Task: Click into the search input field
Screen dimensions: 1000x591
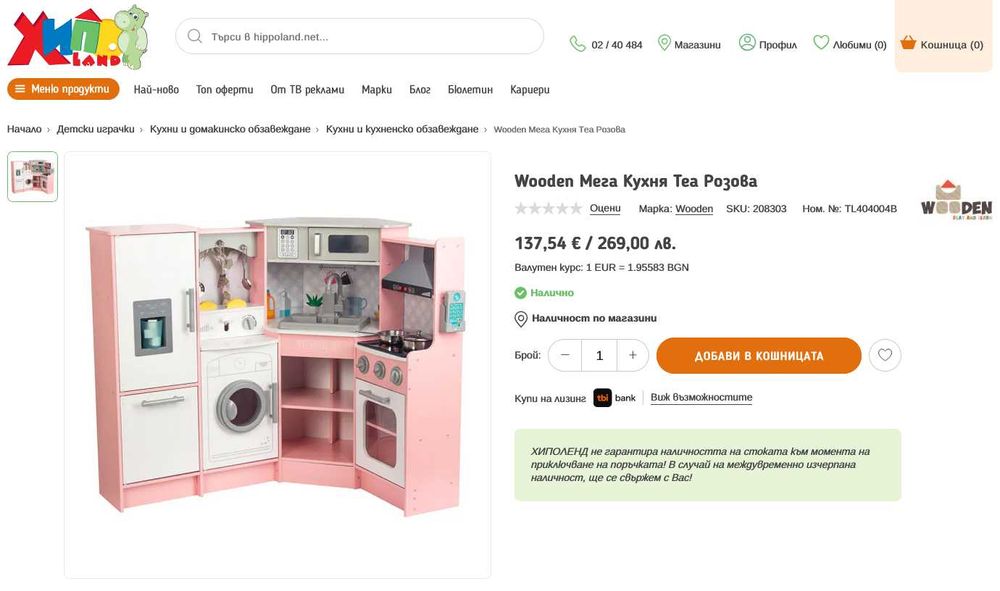Action: pyautogui.click(x=370, y=37)
